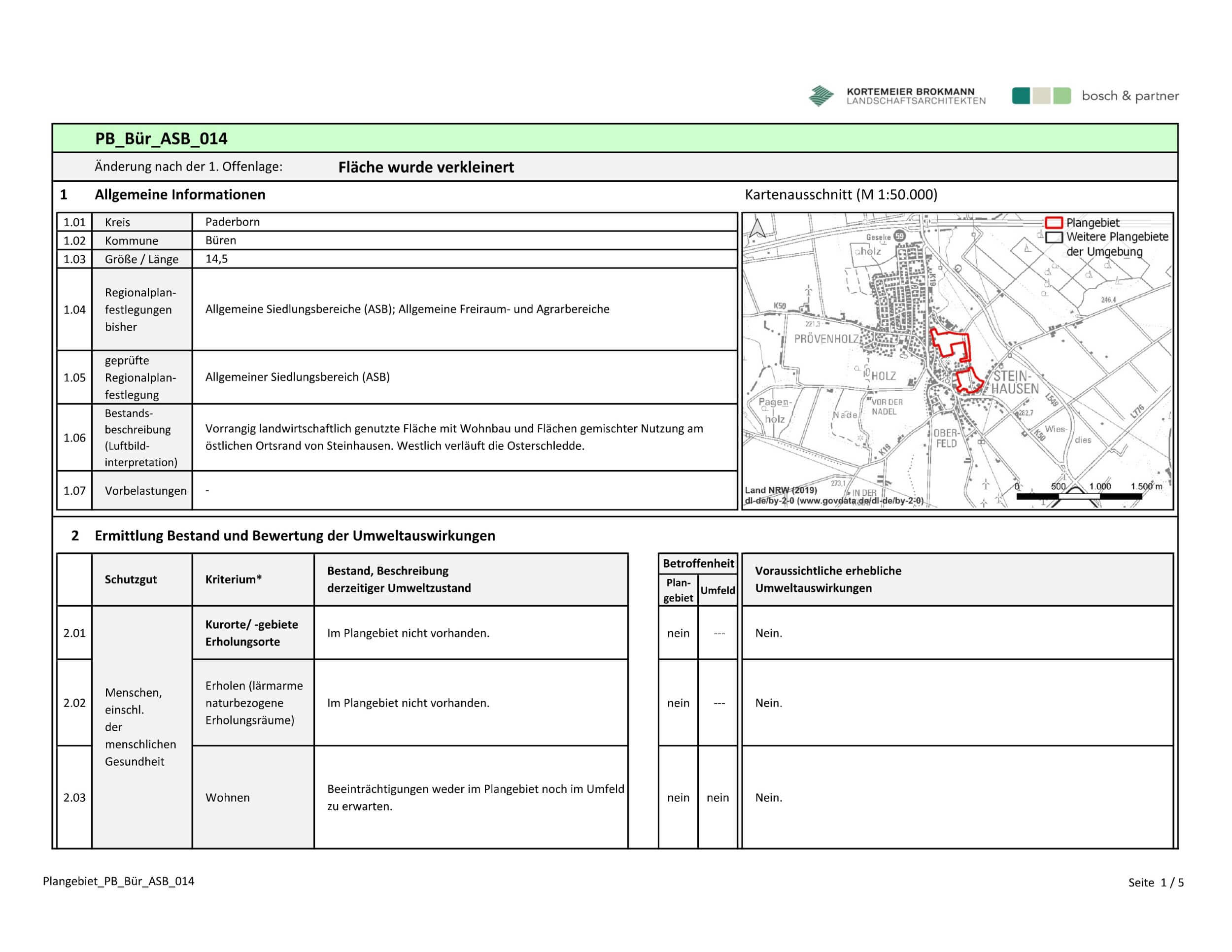Click the Umfeld 'nein' cell in Wohnen row

(x=718, y=797)
